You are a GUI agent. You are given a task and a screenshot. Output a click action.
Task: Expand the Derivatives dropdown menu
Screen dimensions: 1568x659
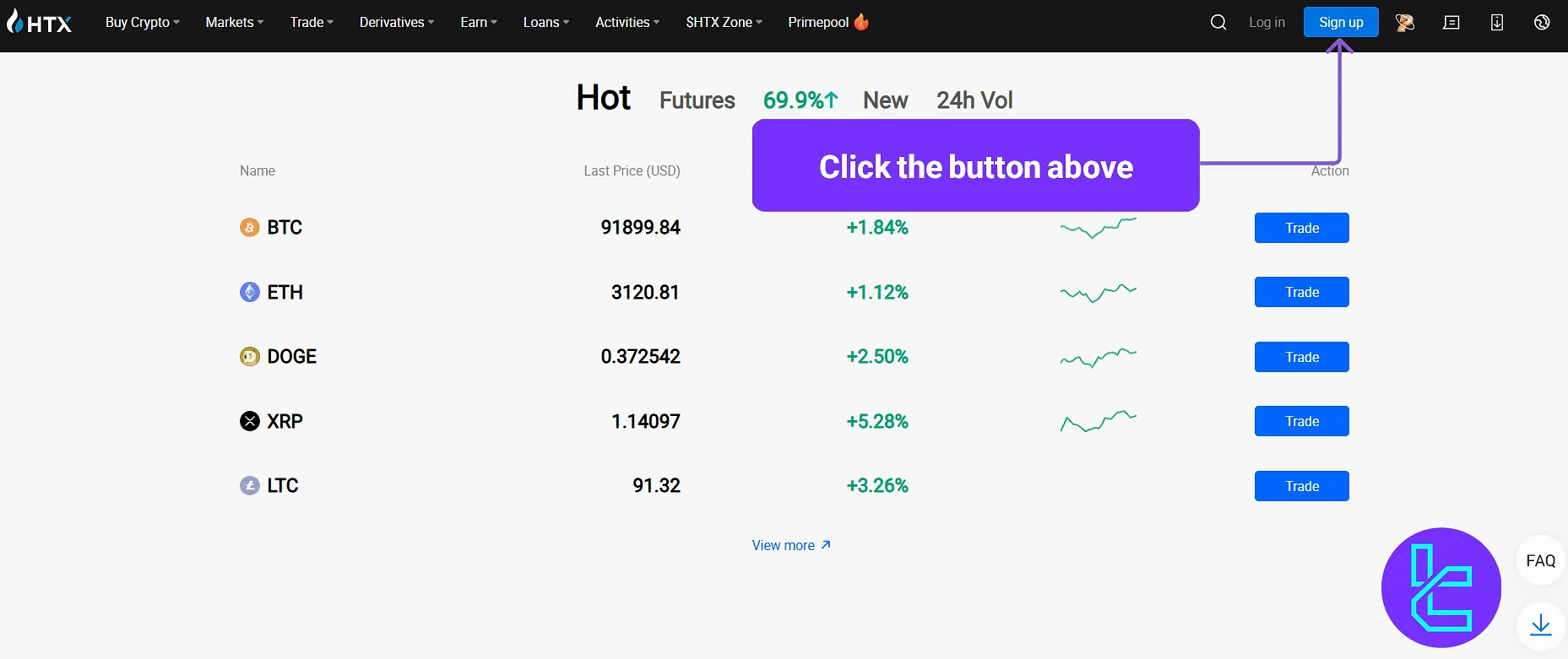click(x=396, y=23)
